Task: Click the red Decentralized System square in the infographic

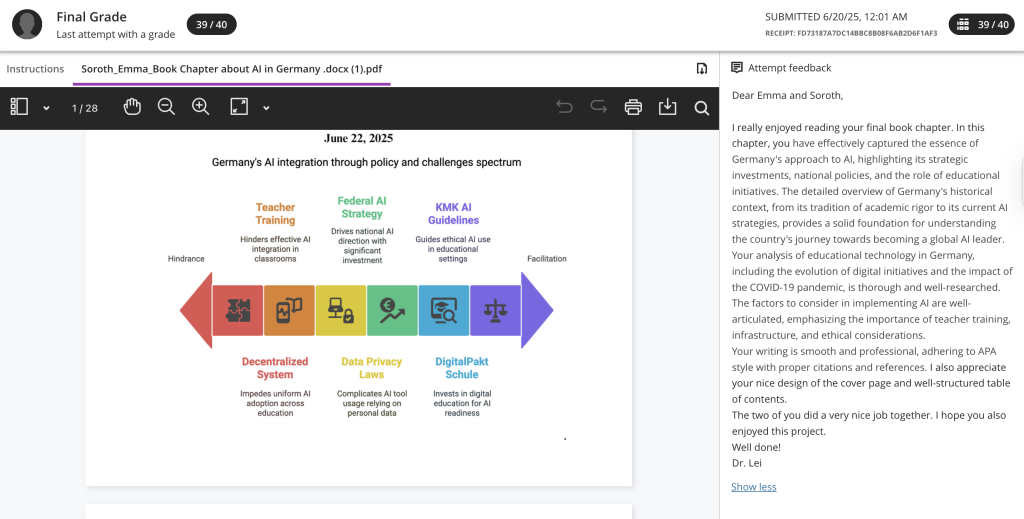Action: (x=238, y=310)
